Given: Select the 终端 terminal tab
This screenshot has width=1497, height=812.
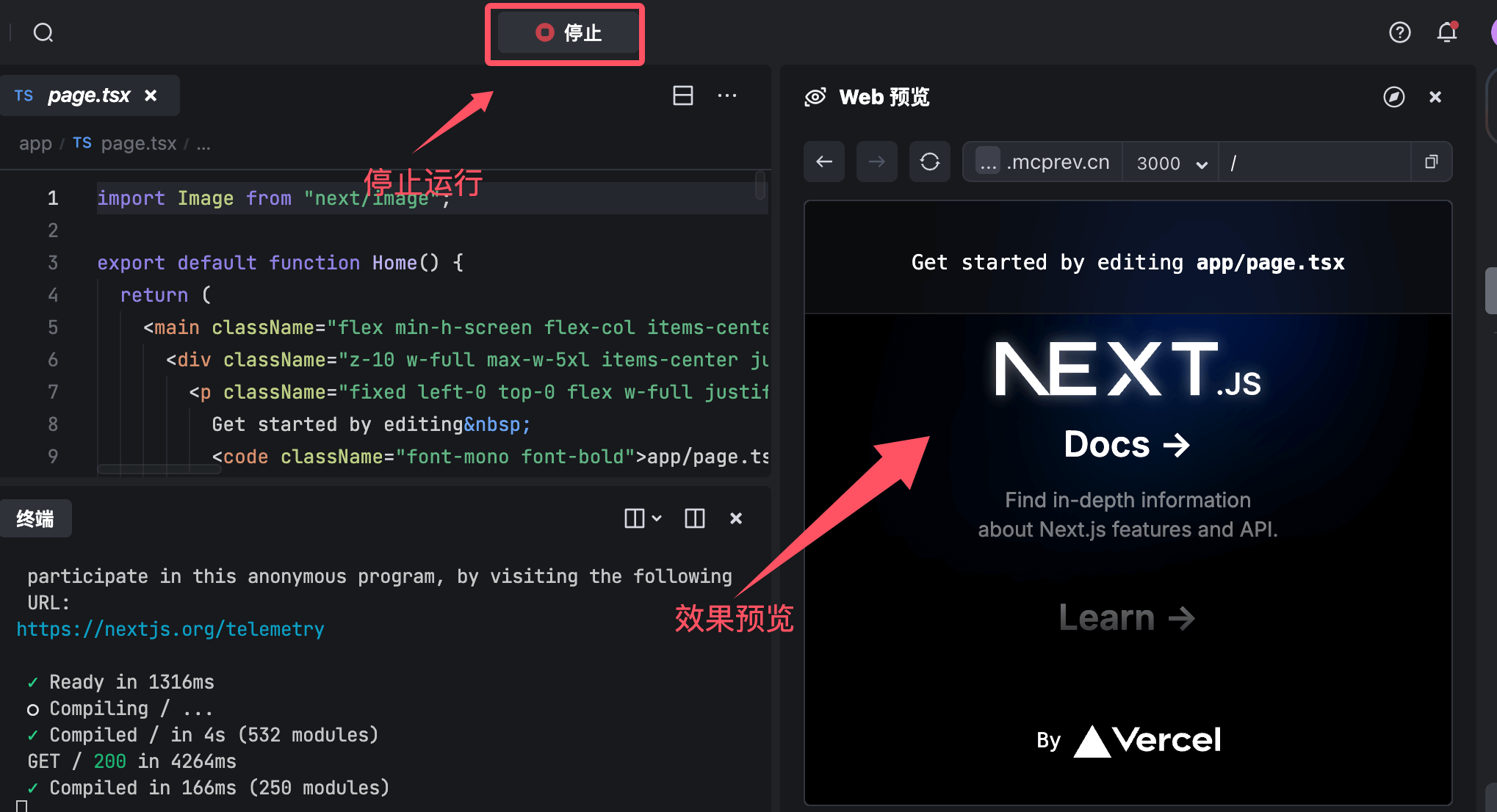Looking at the screenshot, I should tap(35, 518).
